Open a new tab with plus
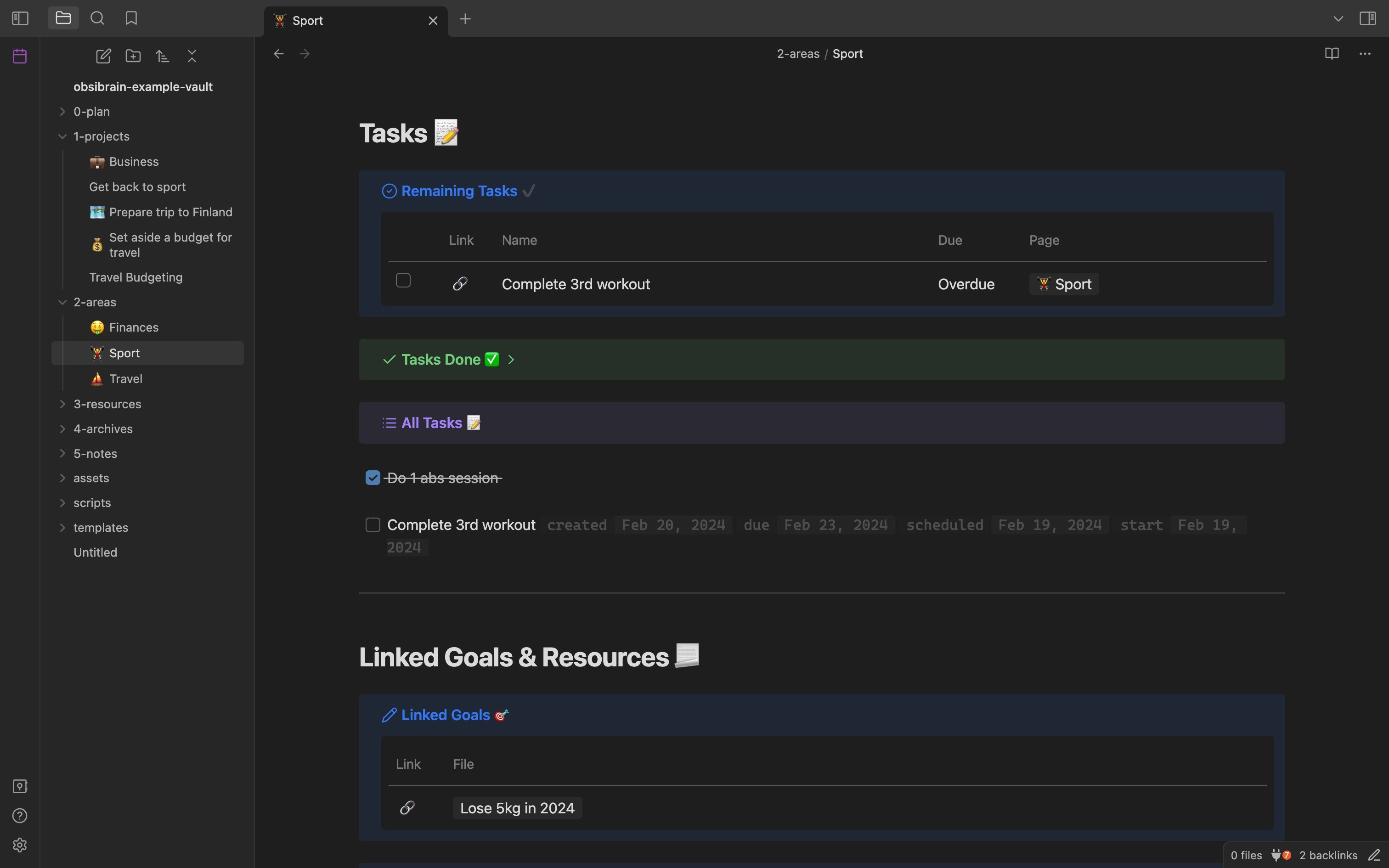The image size is (1389, 868). [x=465, y=19]
